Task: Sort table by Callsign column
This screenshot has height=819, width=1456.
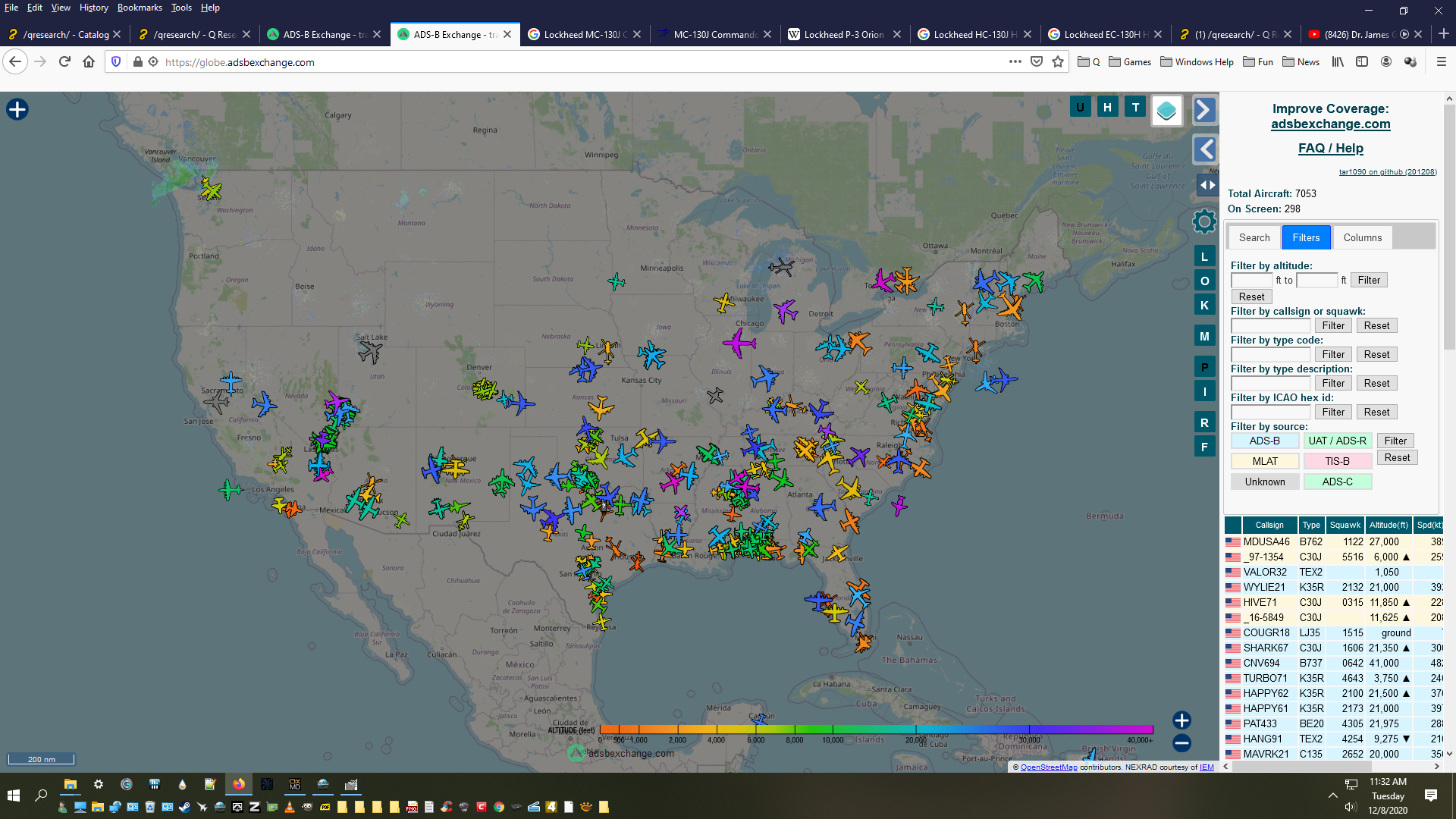Action: (x=1269, y=525)
